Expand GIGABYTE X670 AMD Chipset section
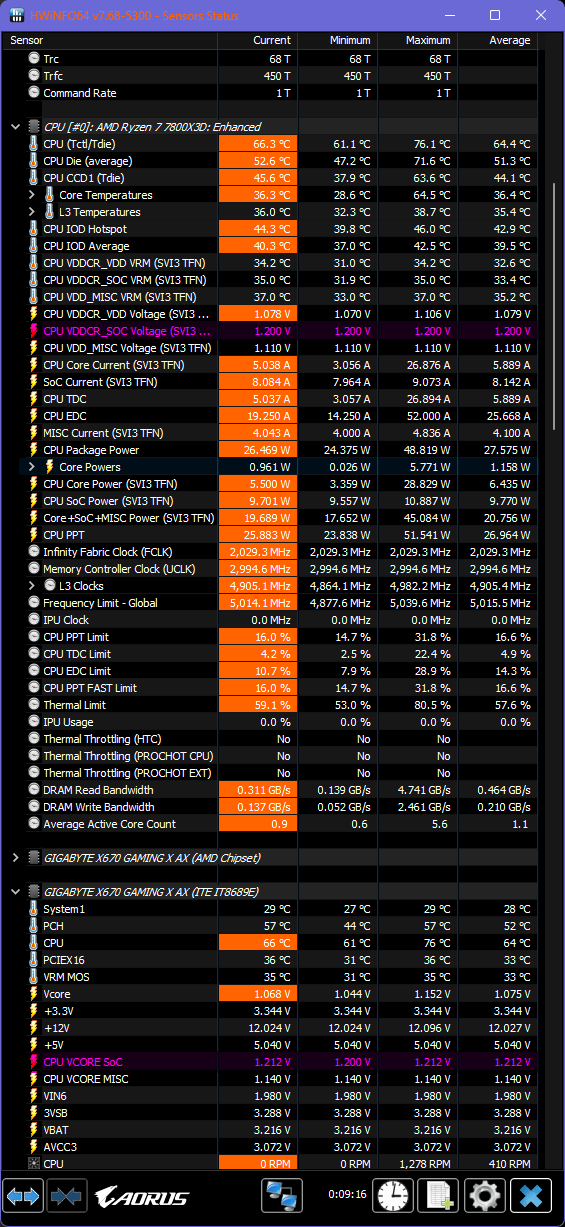 coord(15,858)
